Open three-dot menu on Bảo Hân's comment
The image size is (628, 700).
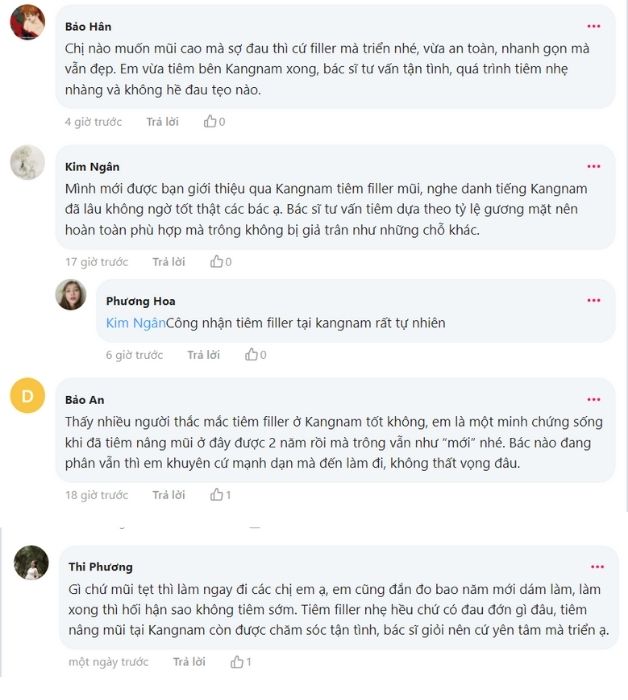click(594, 26)
